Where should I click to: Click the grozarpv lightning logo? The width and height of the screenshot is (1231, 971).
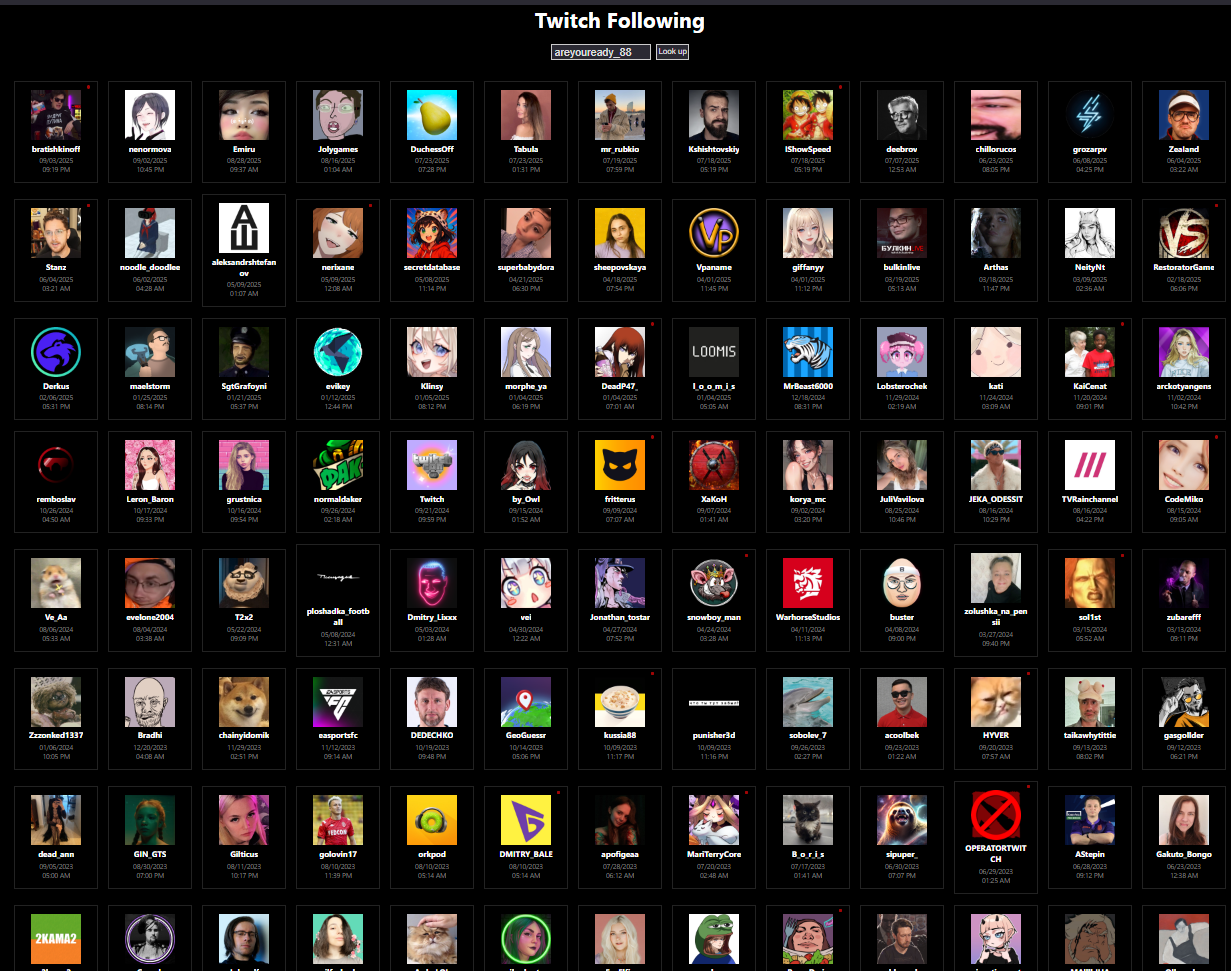(x=1090, y=115)
